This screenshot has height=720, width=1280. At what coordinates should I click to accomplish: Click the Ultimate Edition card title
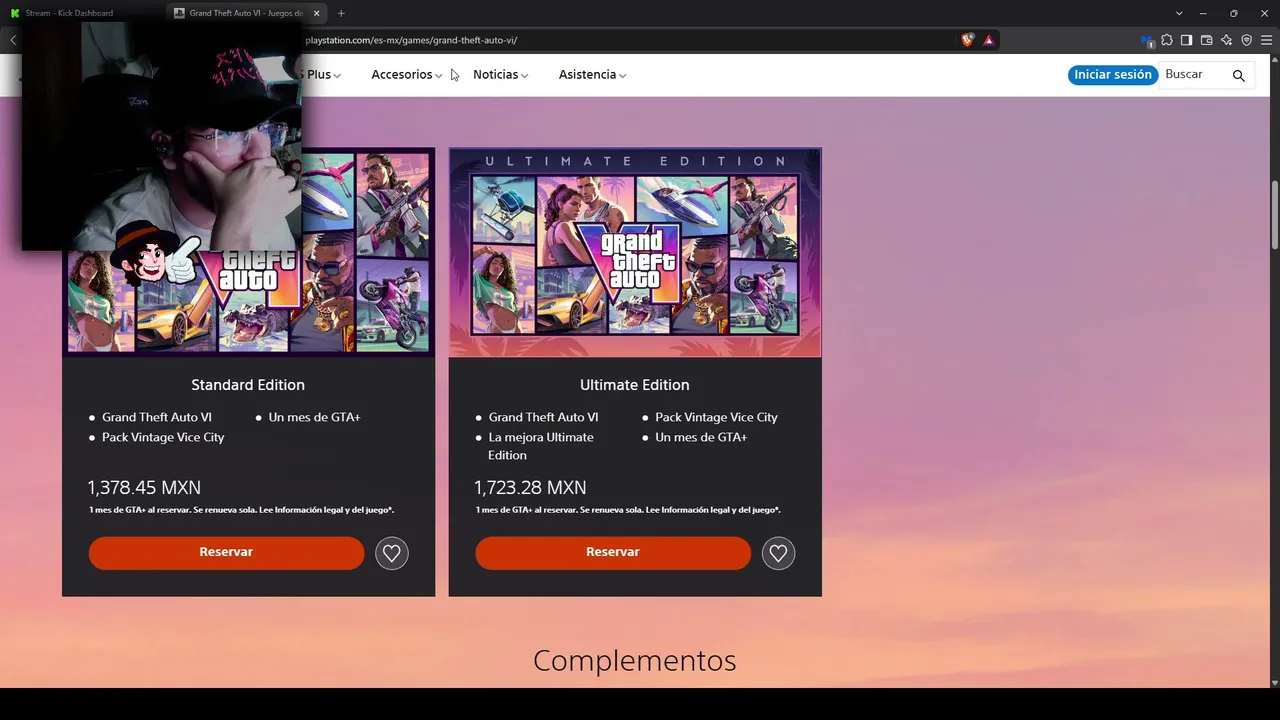(635, 385)
